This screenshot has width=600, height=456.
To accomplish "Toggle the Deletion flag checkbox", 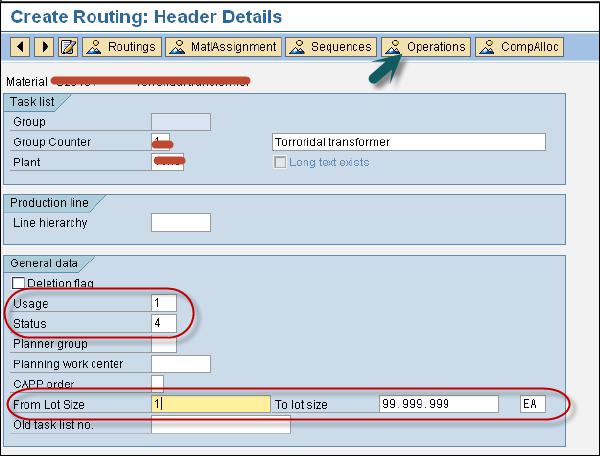I will point(18,283).
